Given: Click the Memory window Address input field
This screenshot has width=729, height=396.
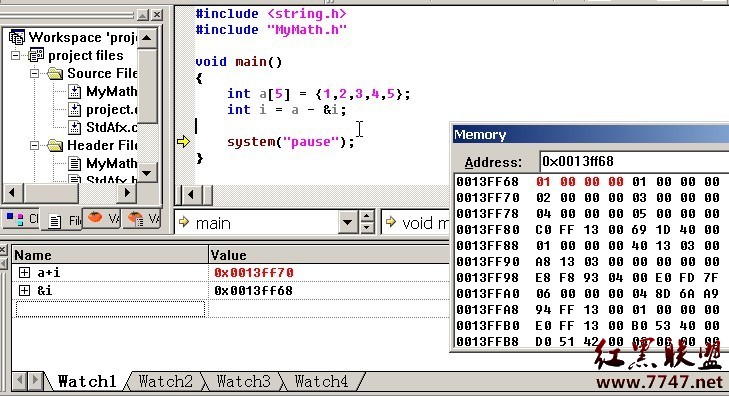Looking at the screenshot, I should pos(634,161).
